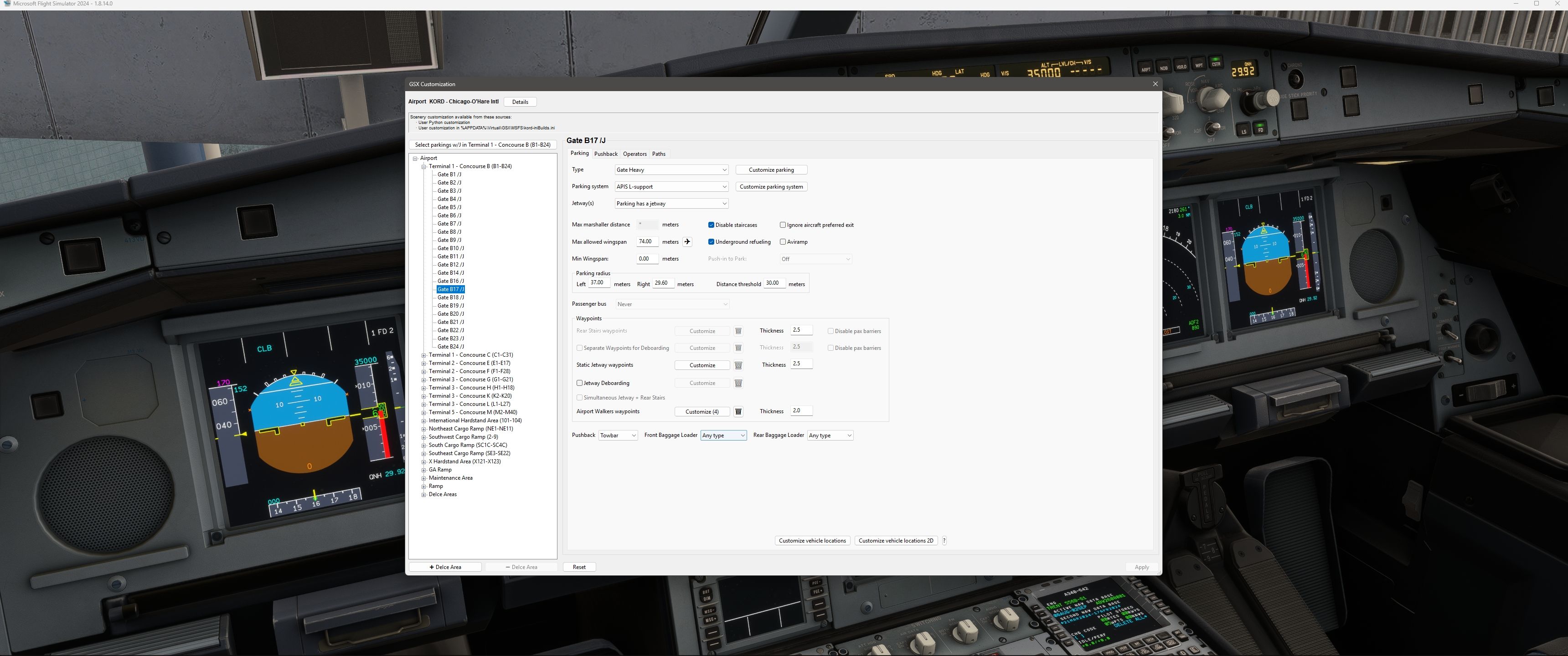Image resolution: width=1568 pixels, height=656 pixels.
Task: Select Northeast Cargo Ramp tree item
Action: pos(470,429)
